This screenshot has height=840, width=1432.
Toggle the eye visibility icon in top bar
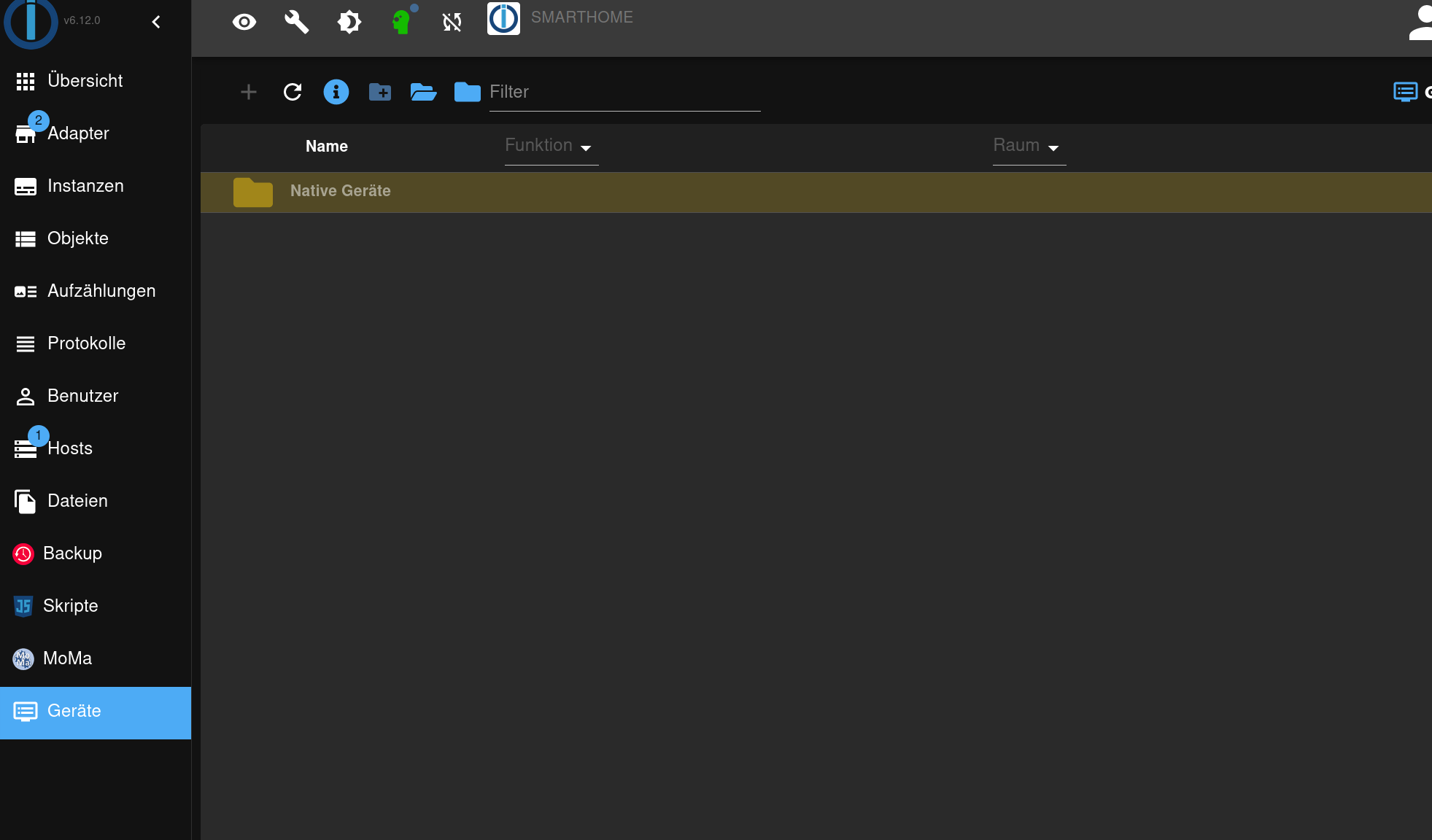click(x=244, y=22)
